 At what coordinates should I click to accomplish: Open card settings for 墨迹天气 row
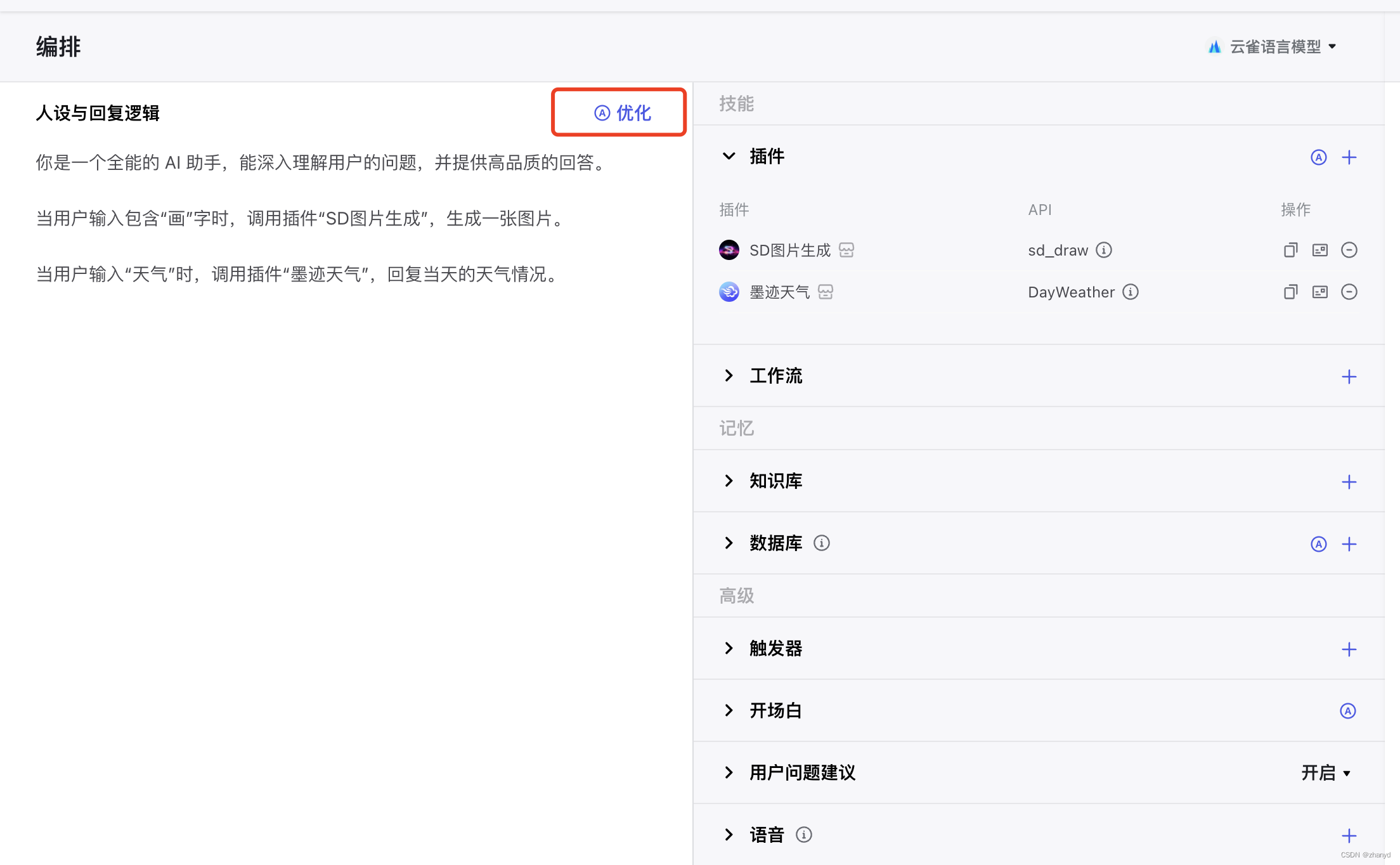(x=1320, y=292)
